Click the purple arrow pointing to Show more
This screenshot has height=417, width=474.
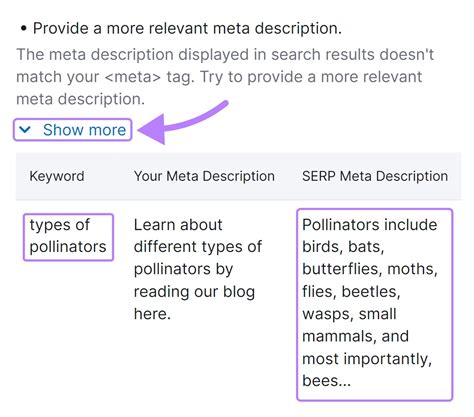tap(183, 122)
